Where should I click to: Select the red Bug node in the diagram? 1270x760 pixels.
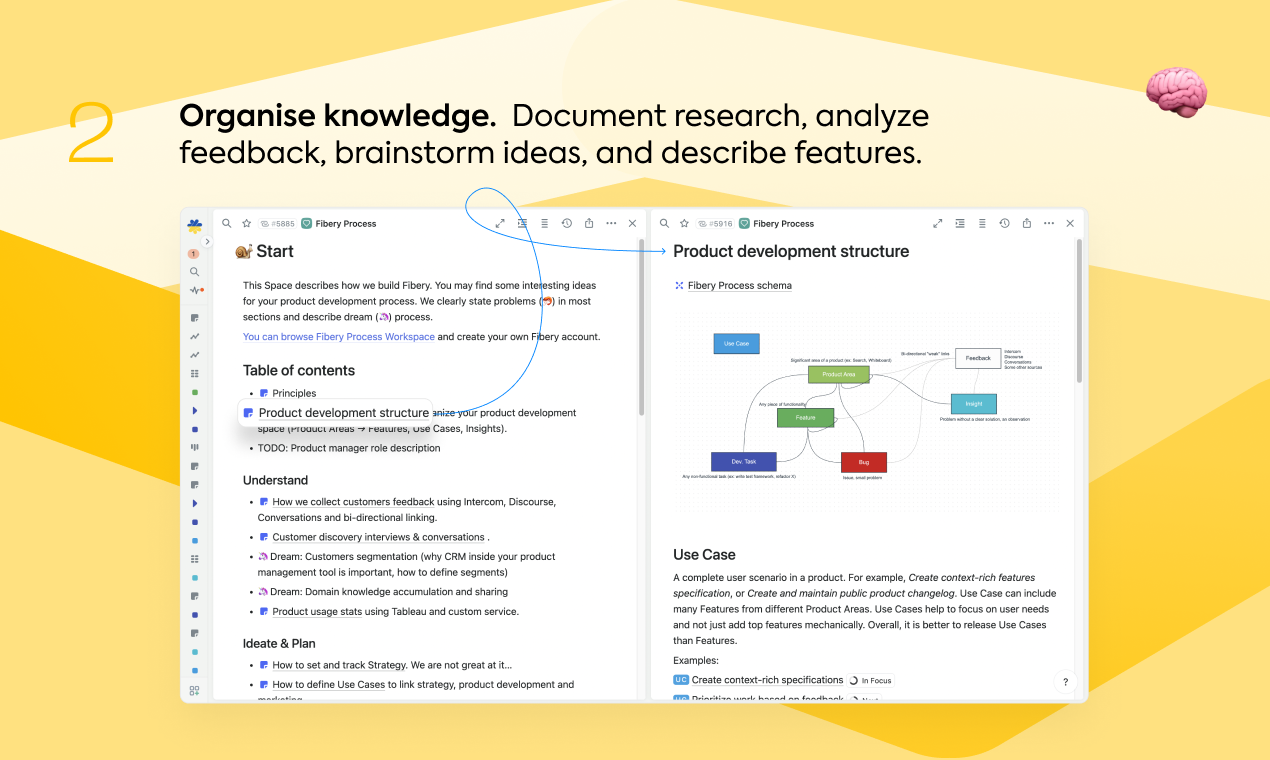tap(863, 462)
